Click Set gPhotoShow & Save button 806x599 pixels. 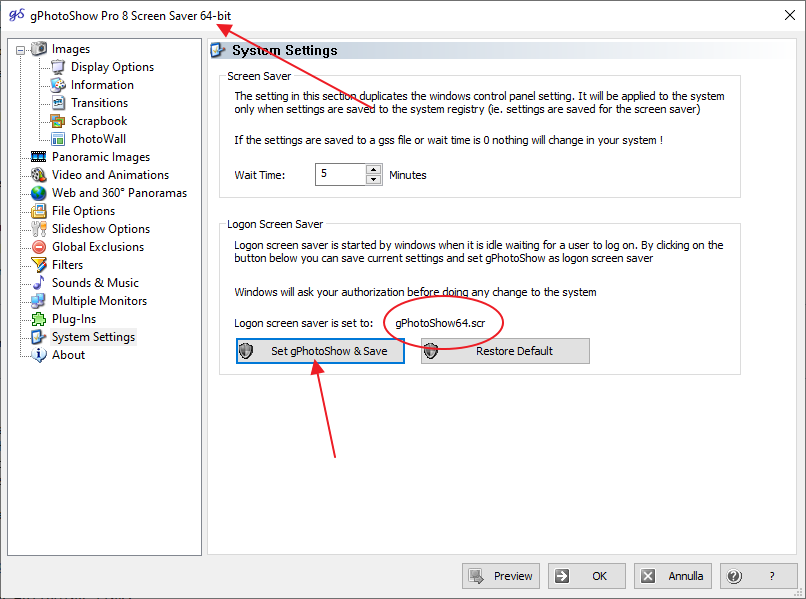click(320, 351)
